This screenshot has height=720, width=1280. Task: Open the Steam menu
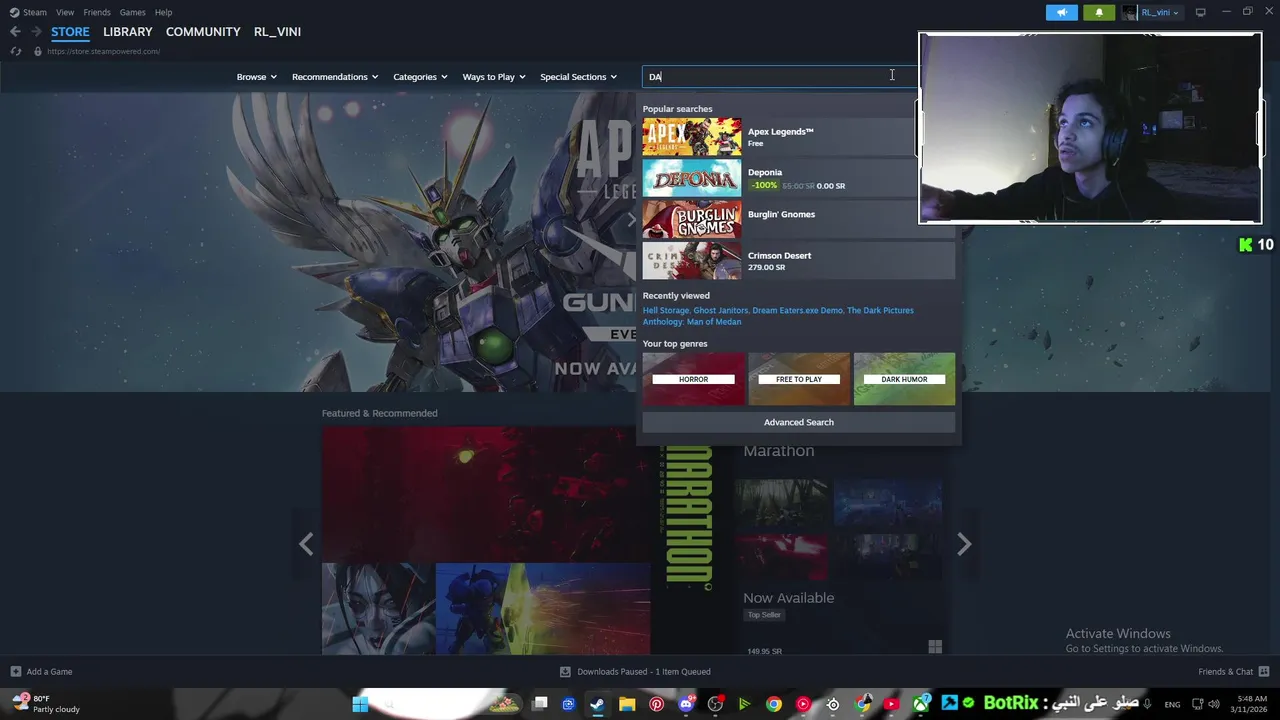point(35,12)
